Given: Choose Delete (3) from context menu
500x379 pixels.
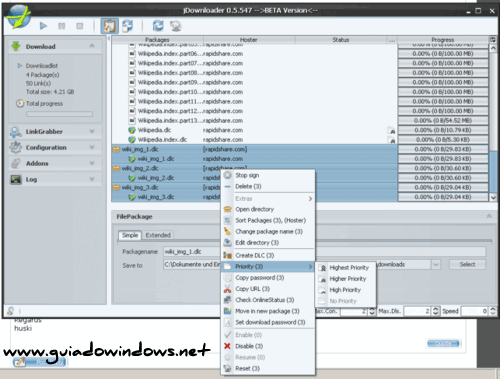Looking at the screenshot, I should click(x=268, y=186).
